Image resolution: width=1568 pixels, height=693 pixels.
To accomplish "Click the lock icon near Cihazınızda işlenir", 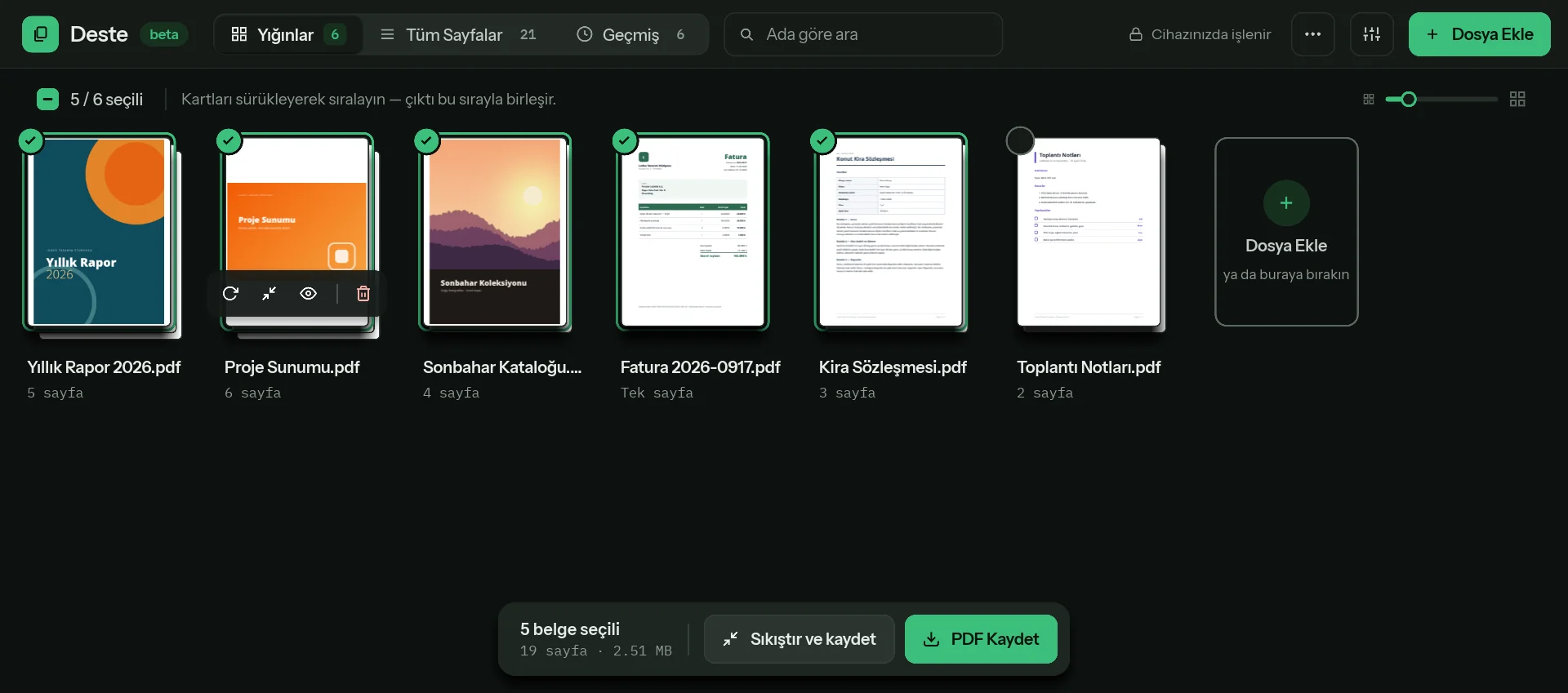I will (x=1135, y=34).
